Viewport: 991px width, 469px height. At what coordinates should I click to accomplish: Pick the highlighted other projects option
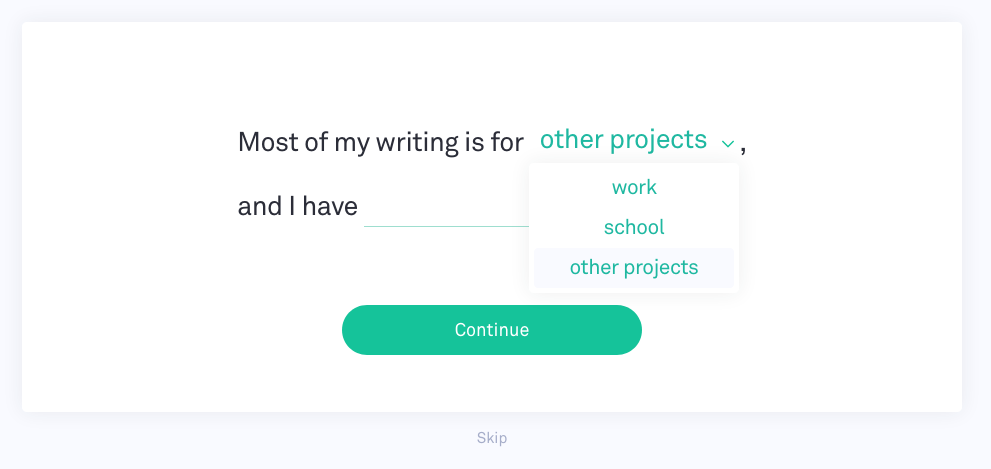tap(634, 268)
